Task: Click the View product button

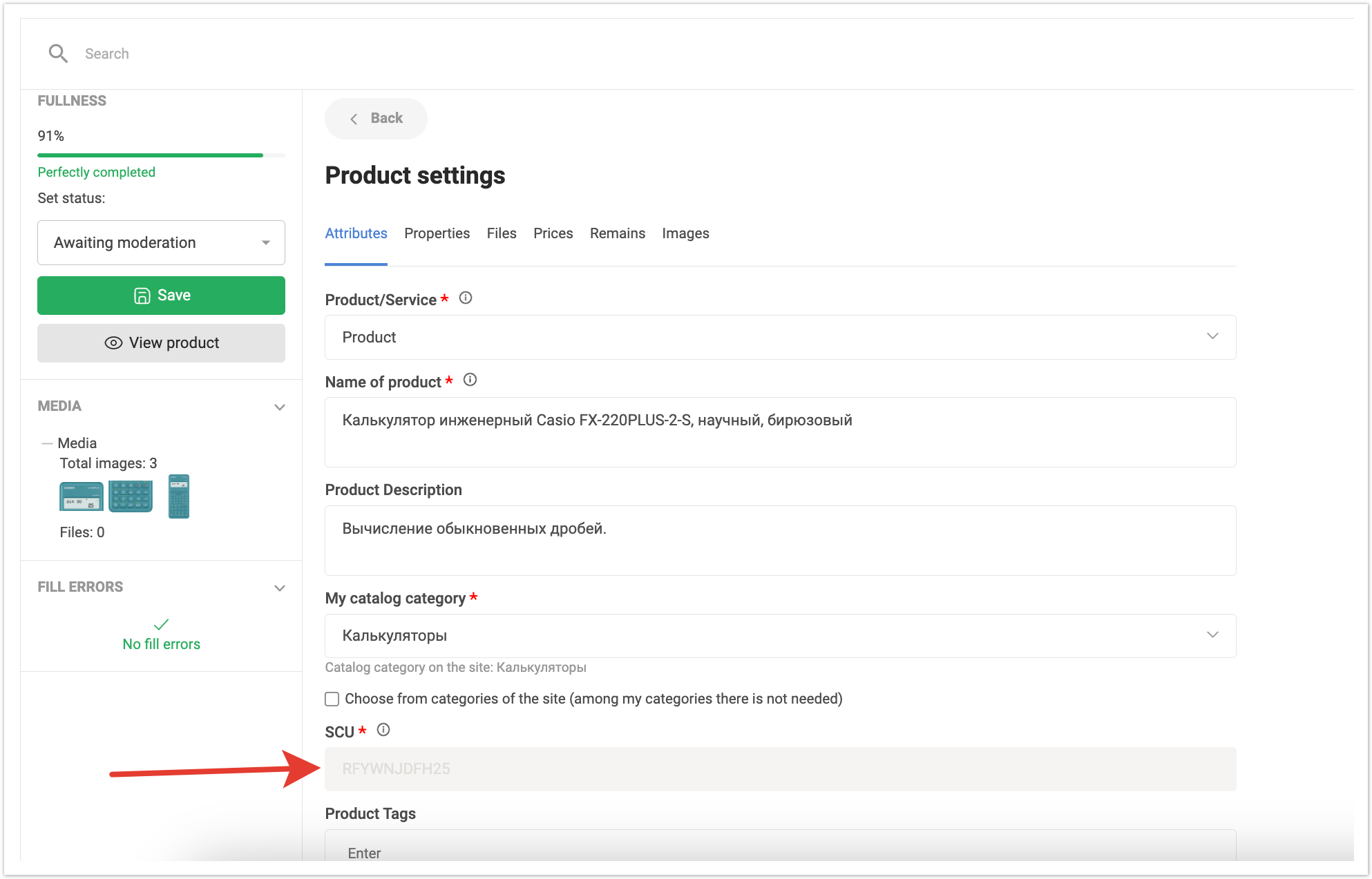Action: click(161, 343)
